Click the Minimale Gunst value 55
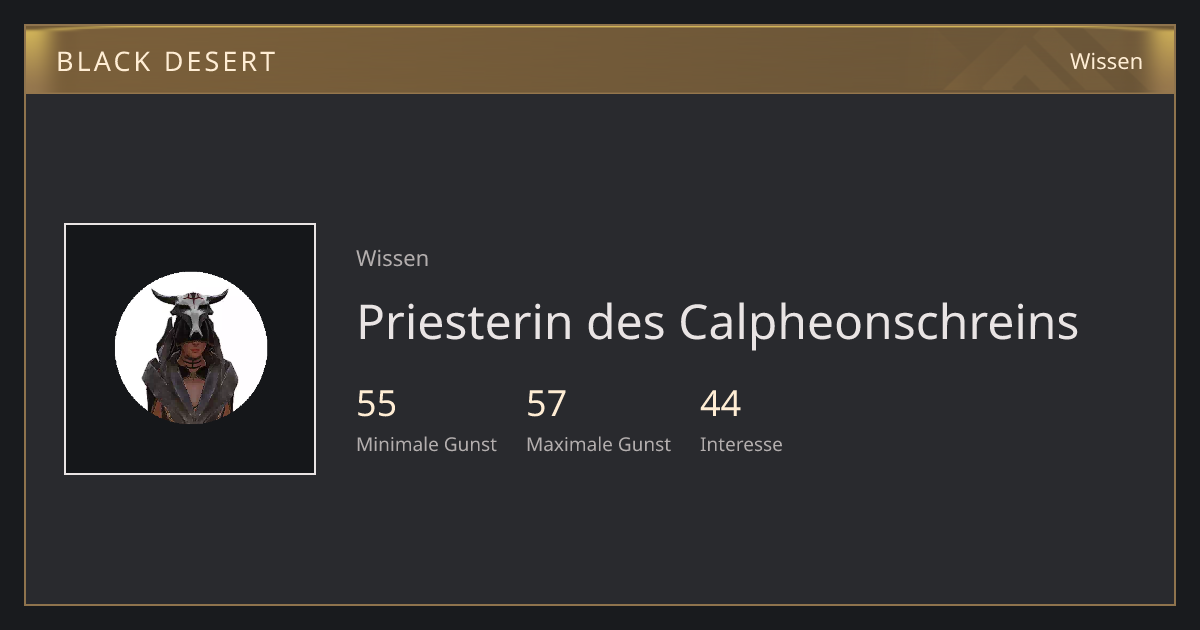Screen dimensions: 1200x630 377,404
